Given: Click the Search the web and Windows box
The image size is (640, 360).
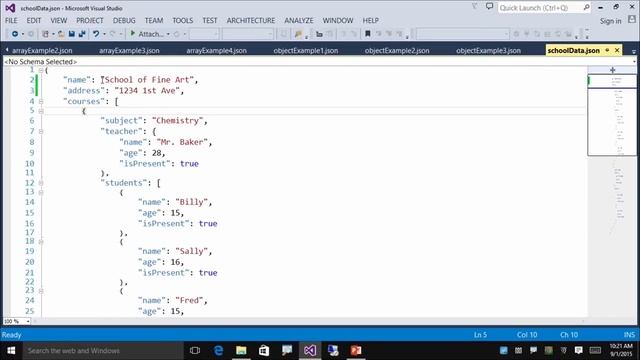Looking at the screenshot, I should coord(103,351).
